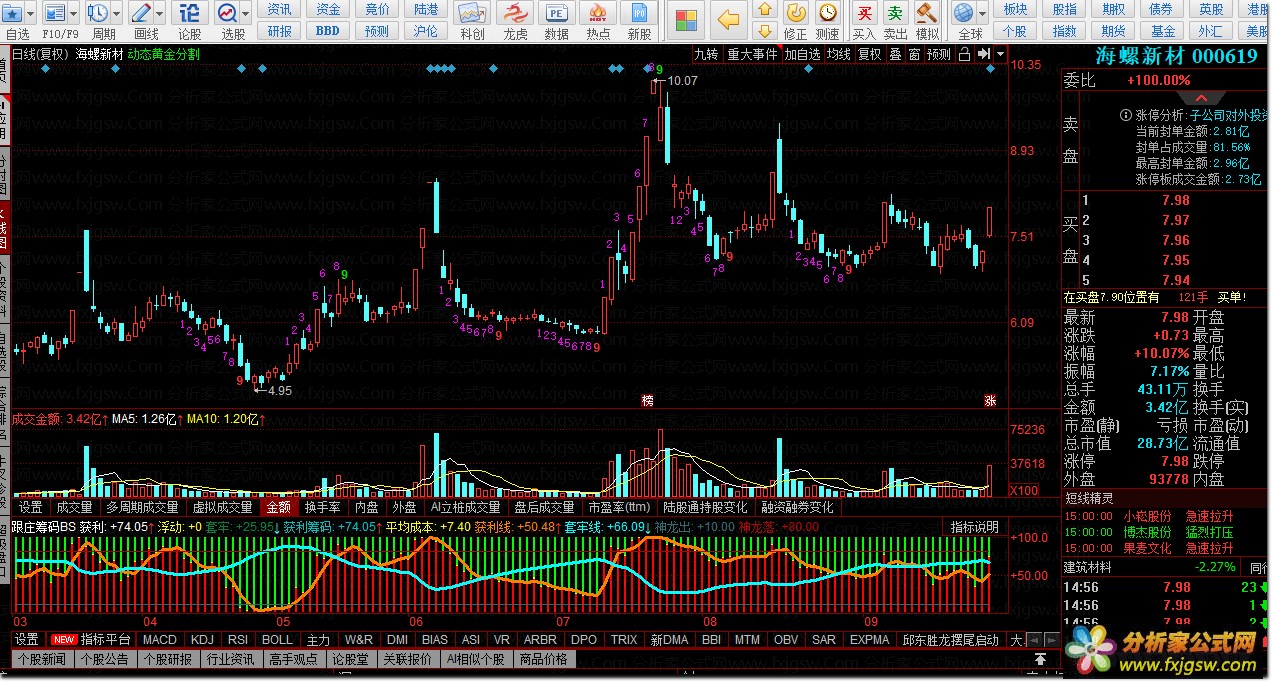
Task: Select the BOLL indicator tab
Action: (277, 640)
